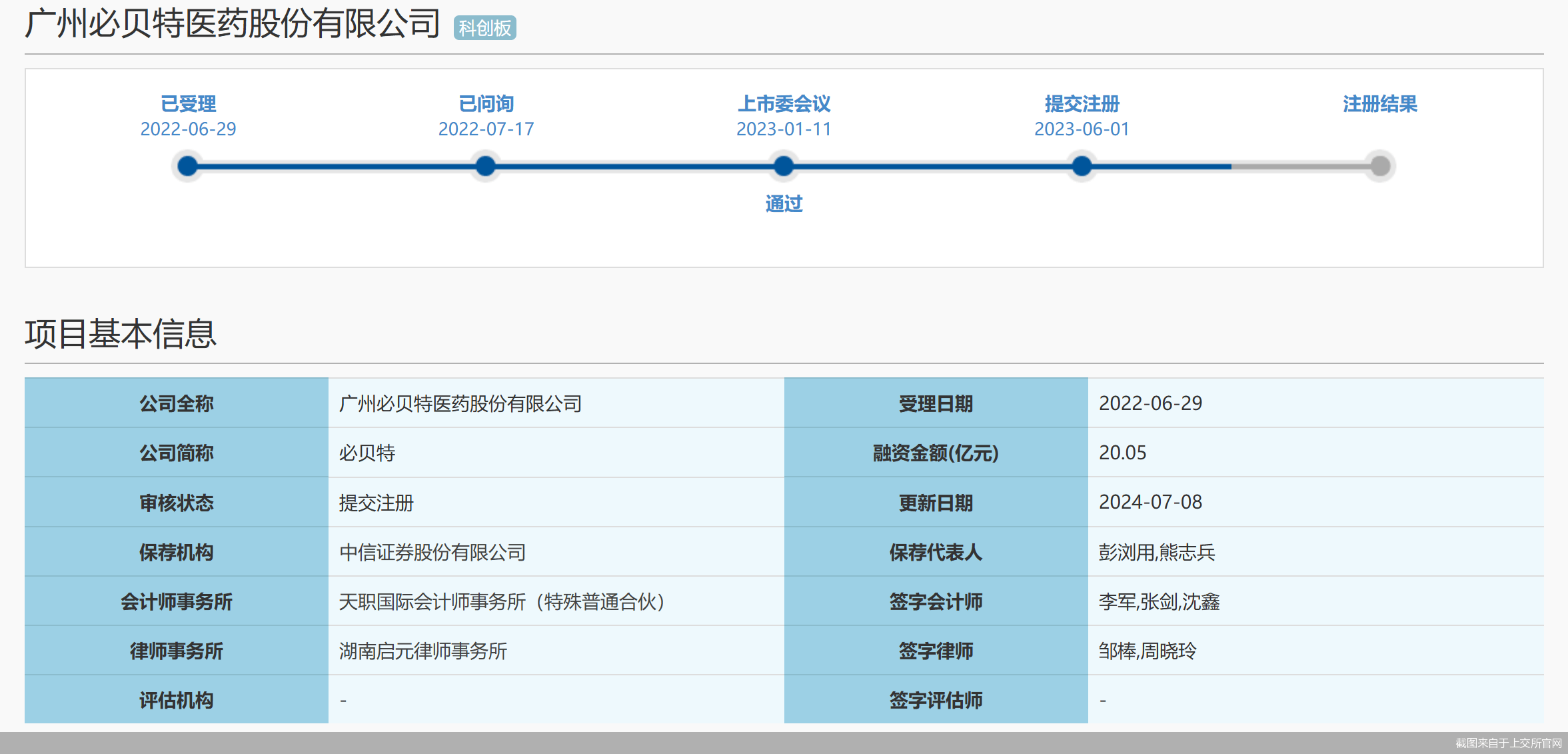Click the 签字律师 header cell

coord(936,650)
